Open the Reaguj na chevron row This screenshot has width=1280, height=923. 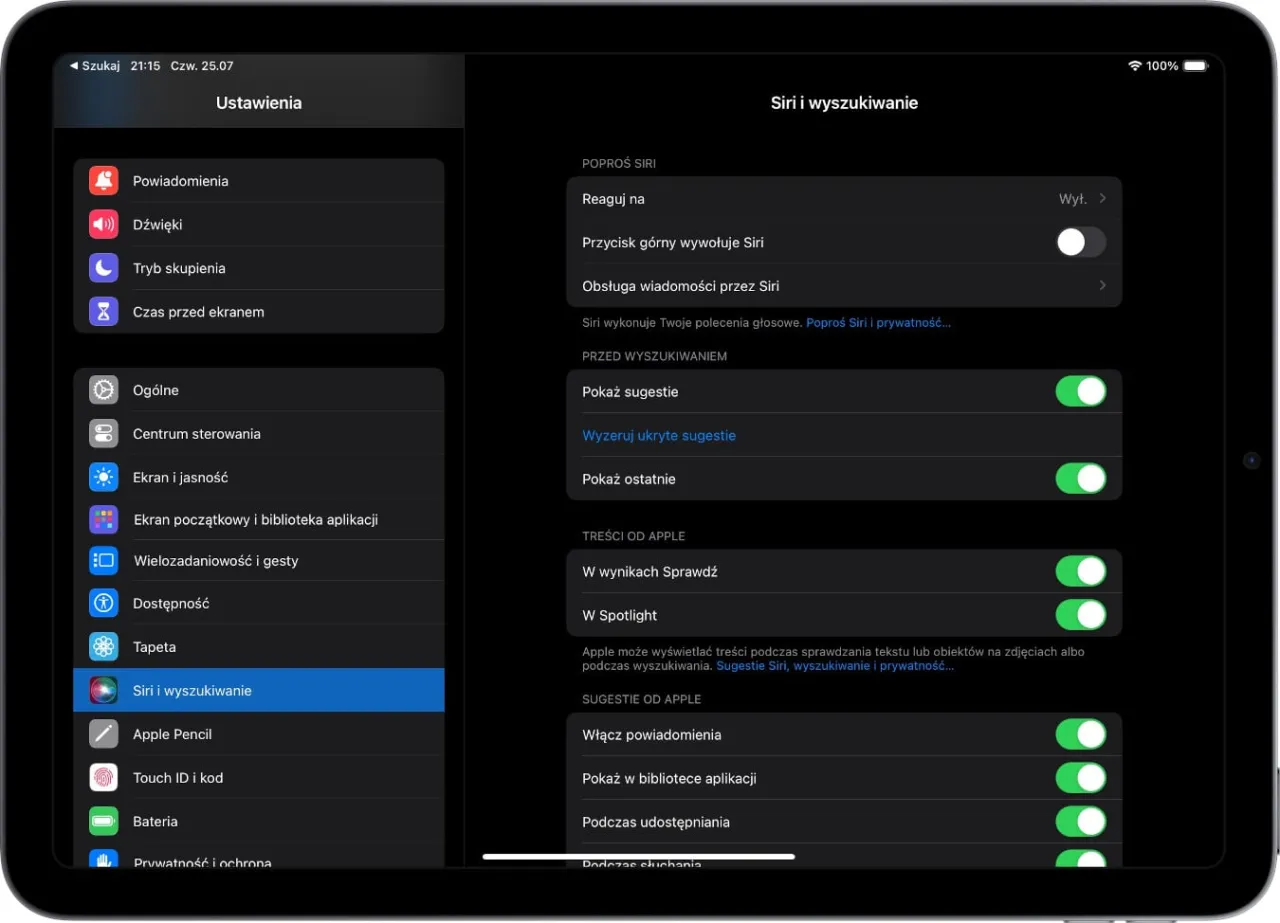click(1102, 199)
